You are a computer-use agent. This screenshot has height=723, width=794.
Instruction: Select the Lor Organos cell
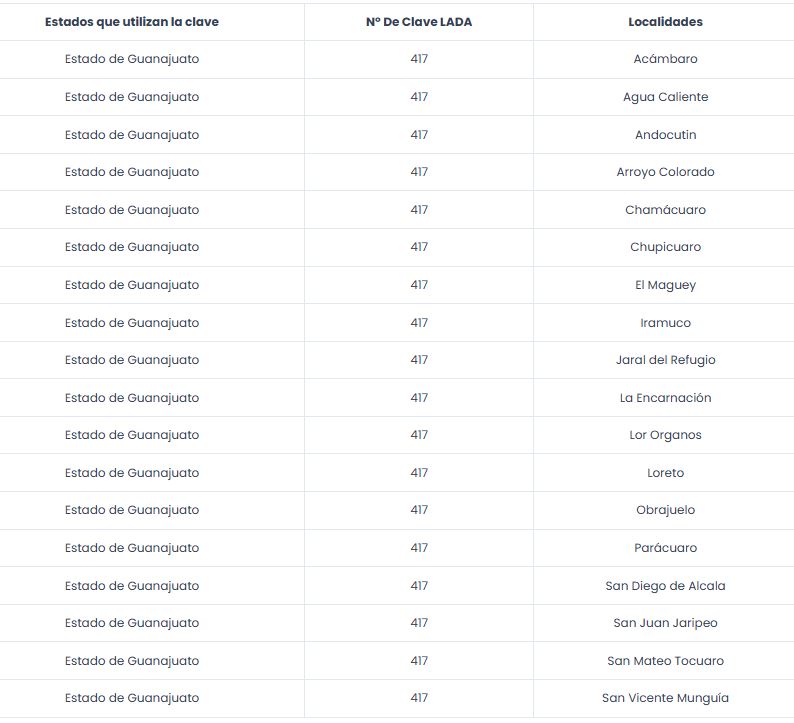point(665,435)
